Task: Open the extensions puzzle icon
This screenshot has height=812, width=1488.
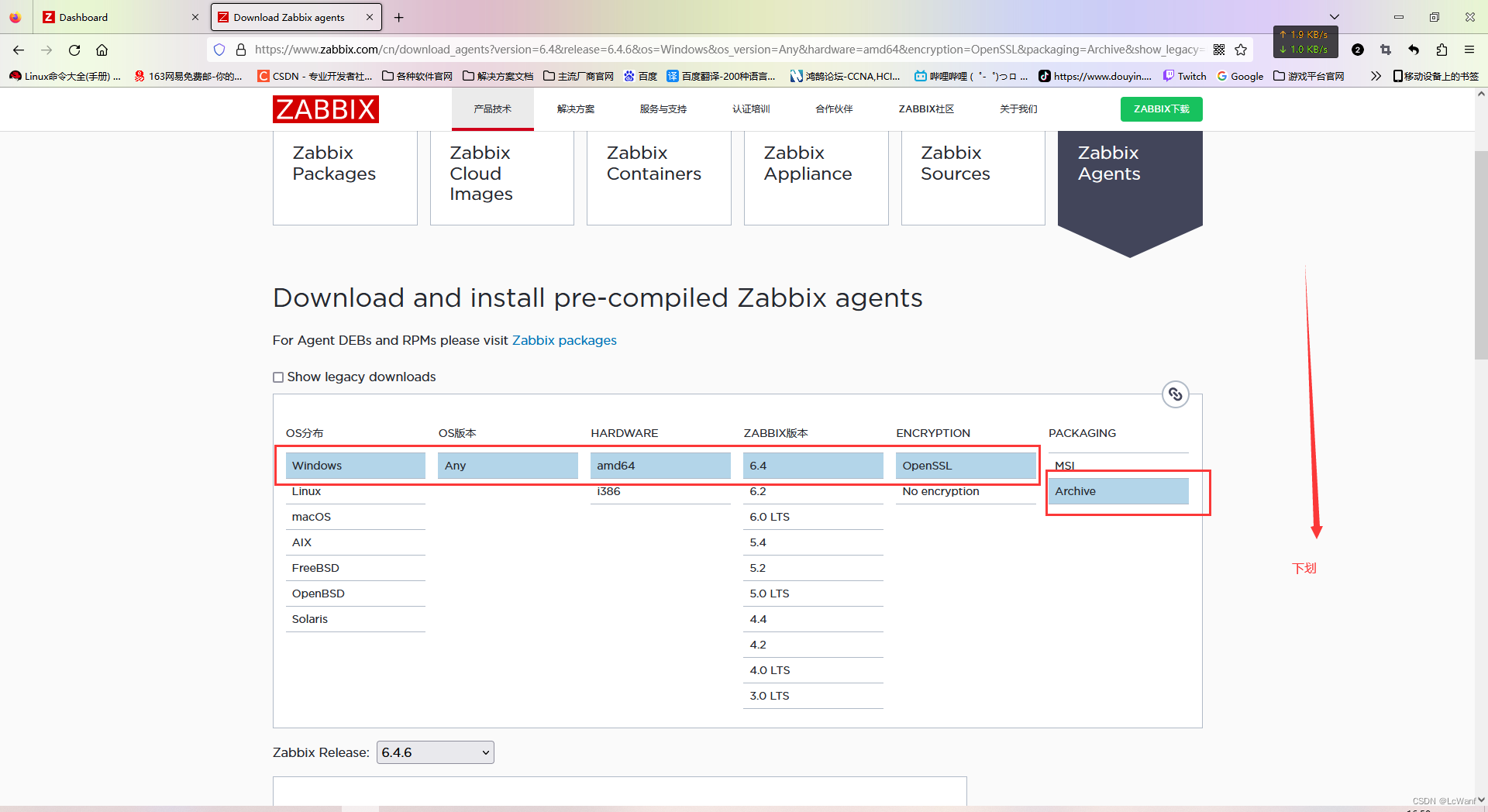Action: [x=1441, y=50]
